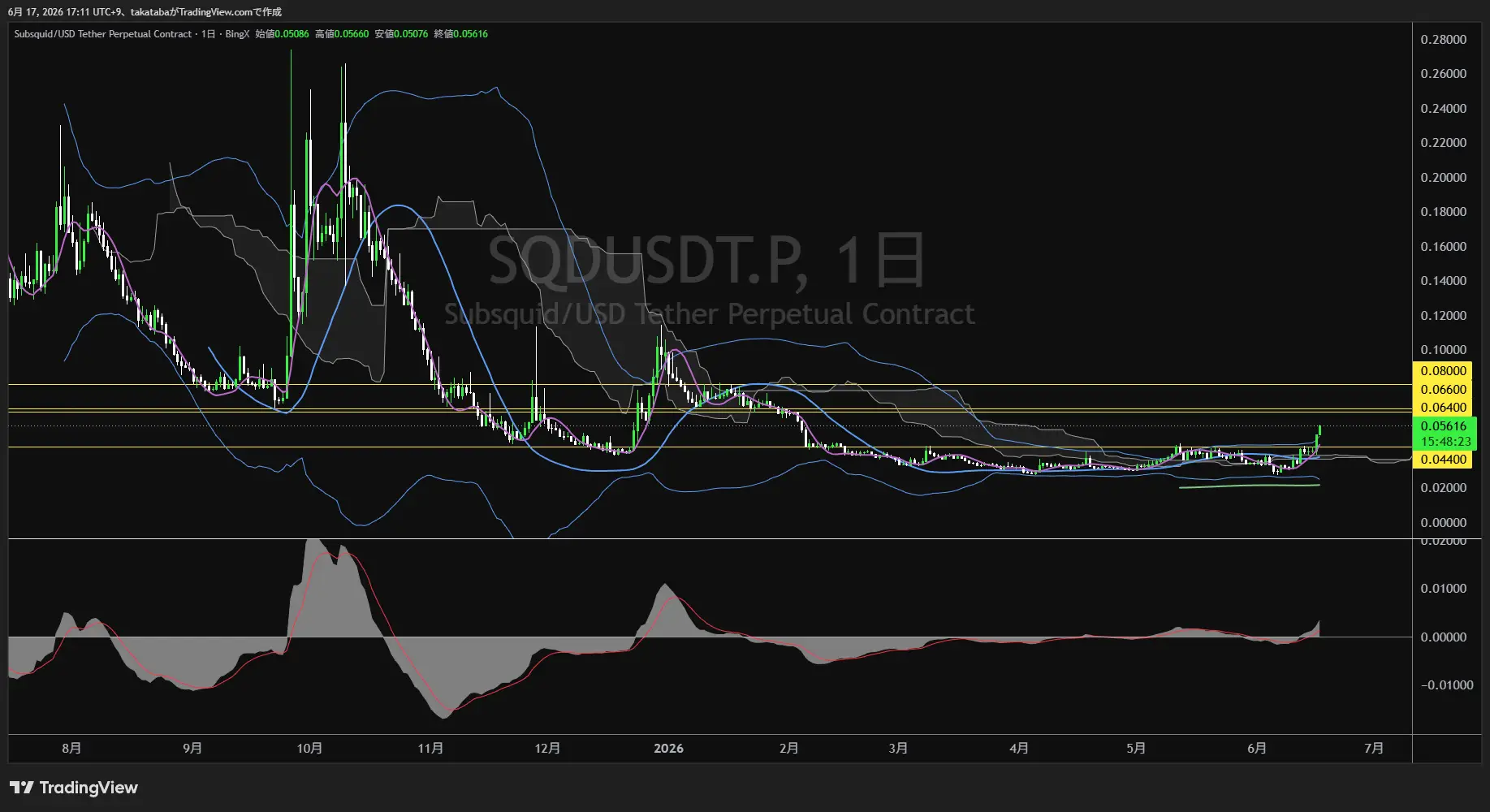Click the TradingView logo
Viewport: 1490px width, 812px height.
[74, 788]
